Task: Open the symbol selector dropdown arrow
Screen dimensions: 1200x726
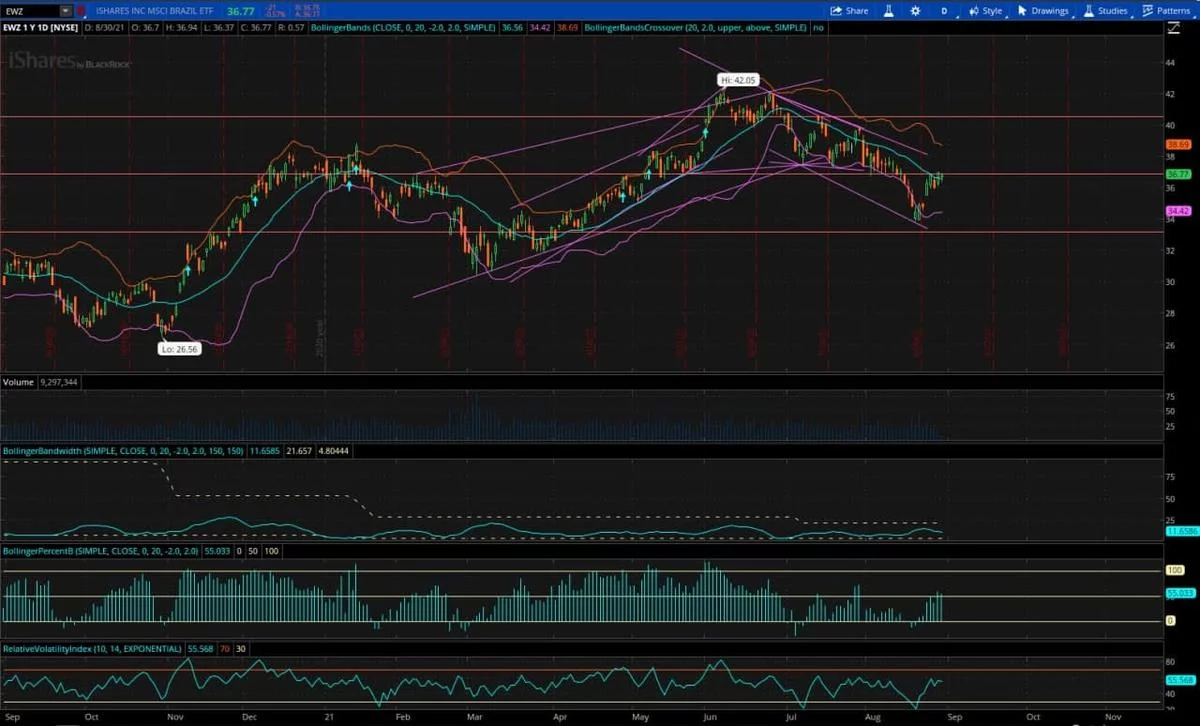Action: tap(66, 11)
